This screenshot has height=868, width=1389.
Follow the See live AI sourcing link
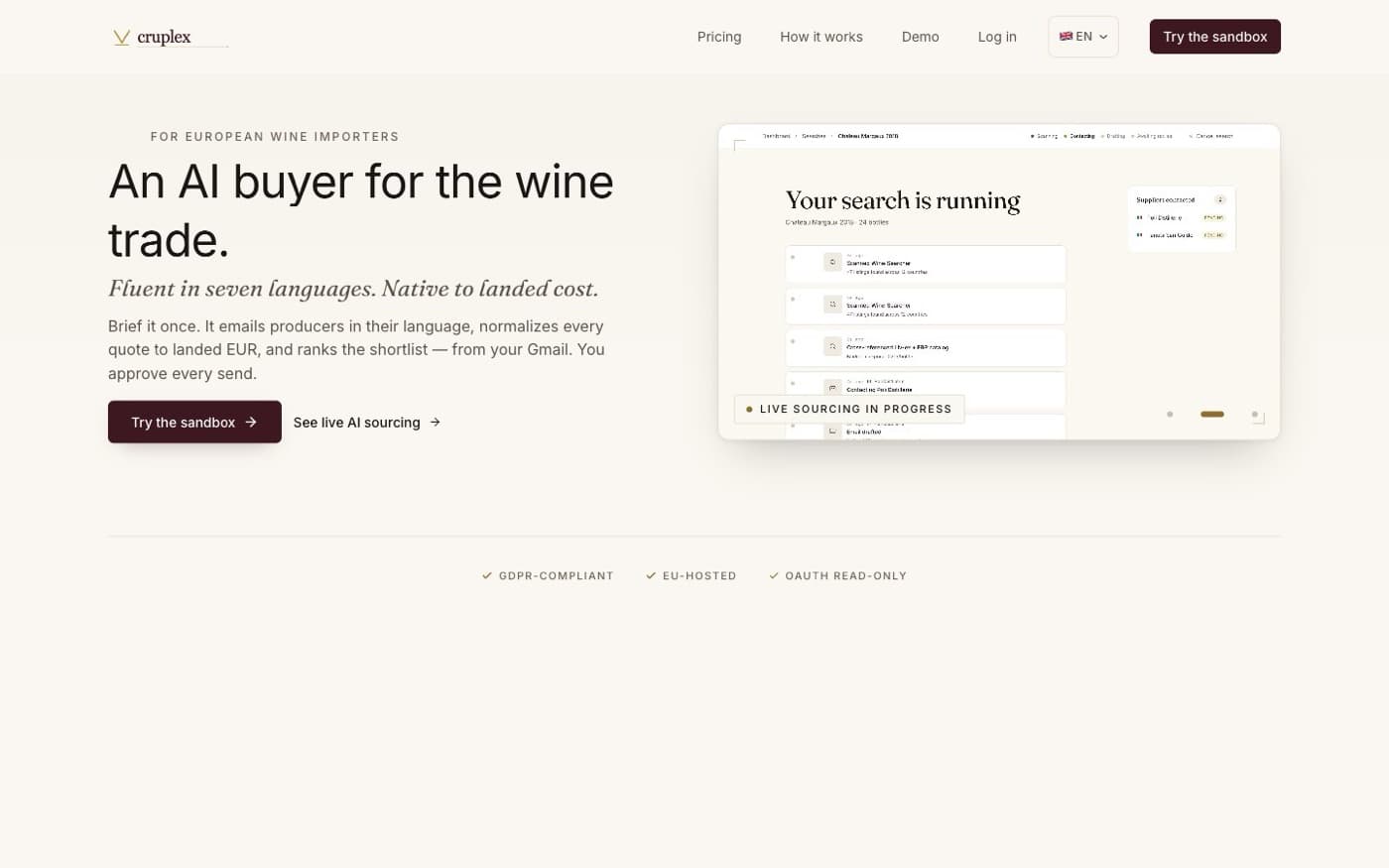point(367,423)
